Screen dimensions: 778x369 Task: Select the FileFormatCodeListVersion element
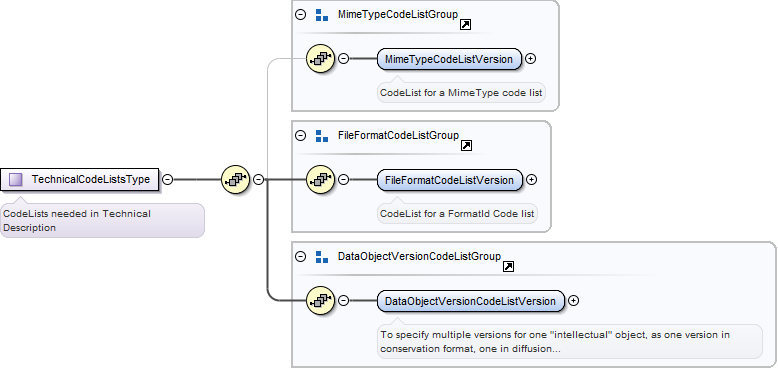tap(450, 180)
